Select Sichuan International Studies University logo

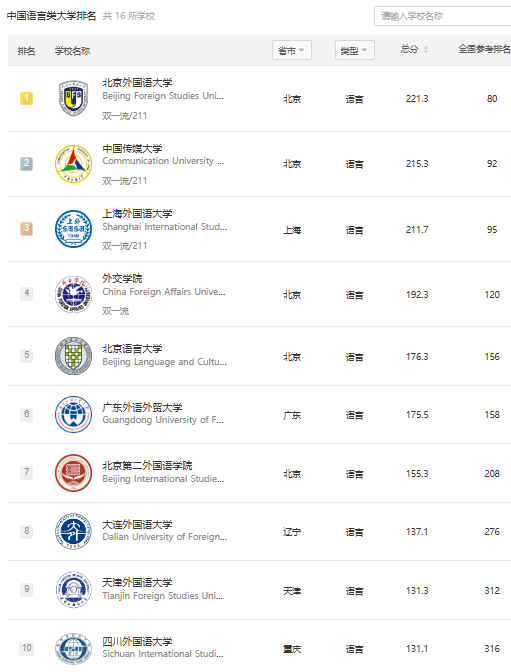tap(73, 648)
